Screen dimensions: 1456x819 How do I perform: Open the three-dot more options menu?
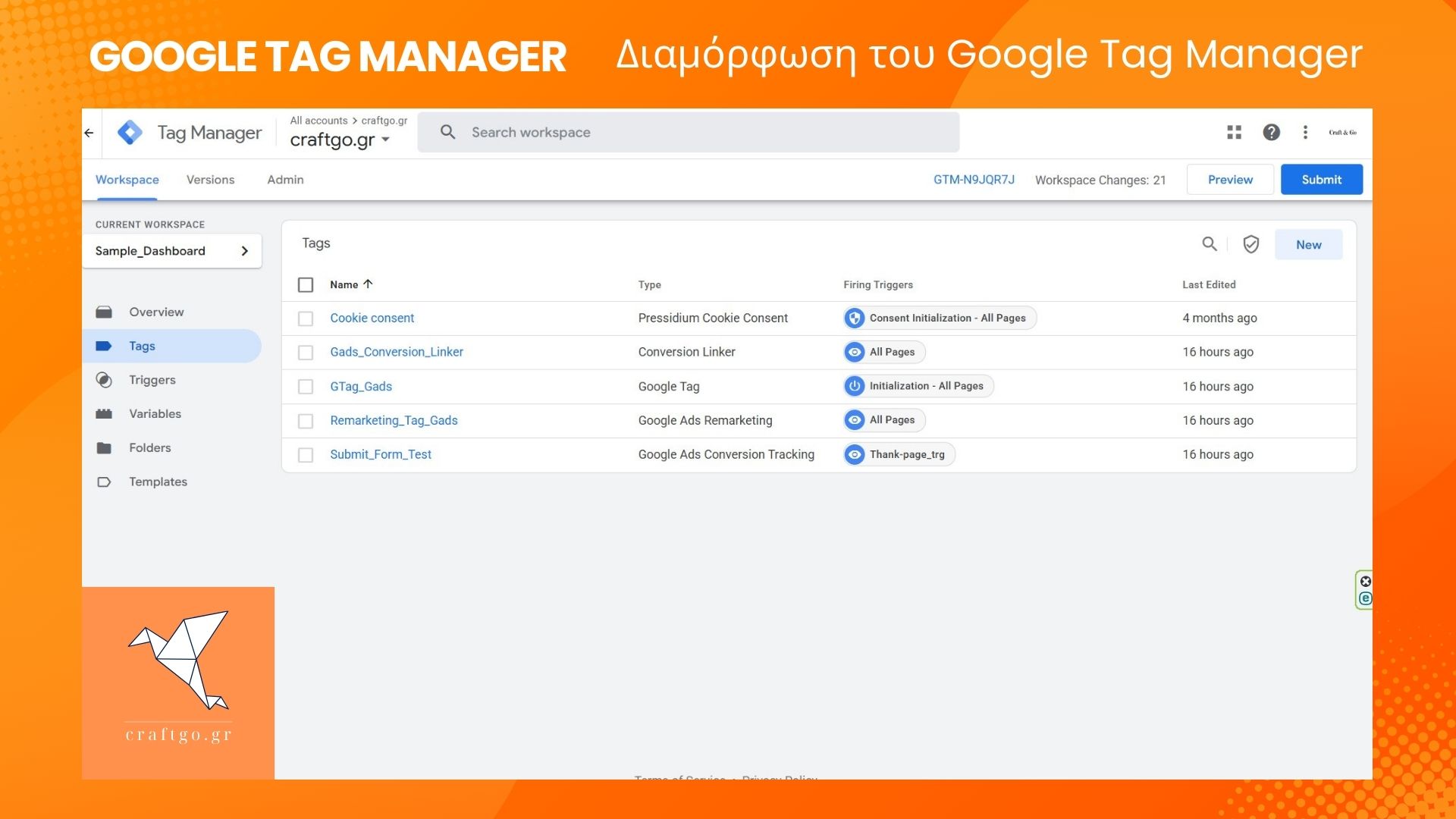(1305, 133)
